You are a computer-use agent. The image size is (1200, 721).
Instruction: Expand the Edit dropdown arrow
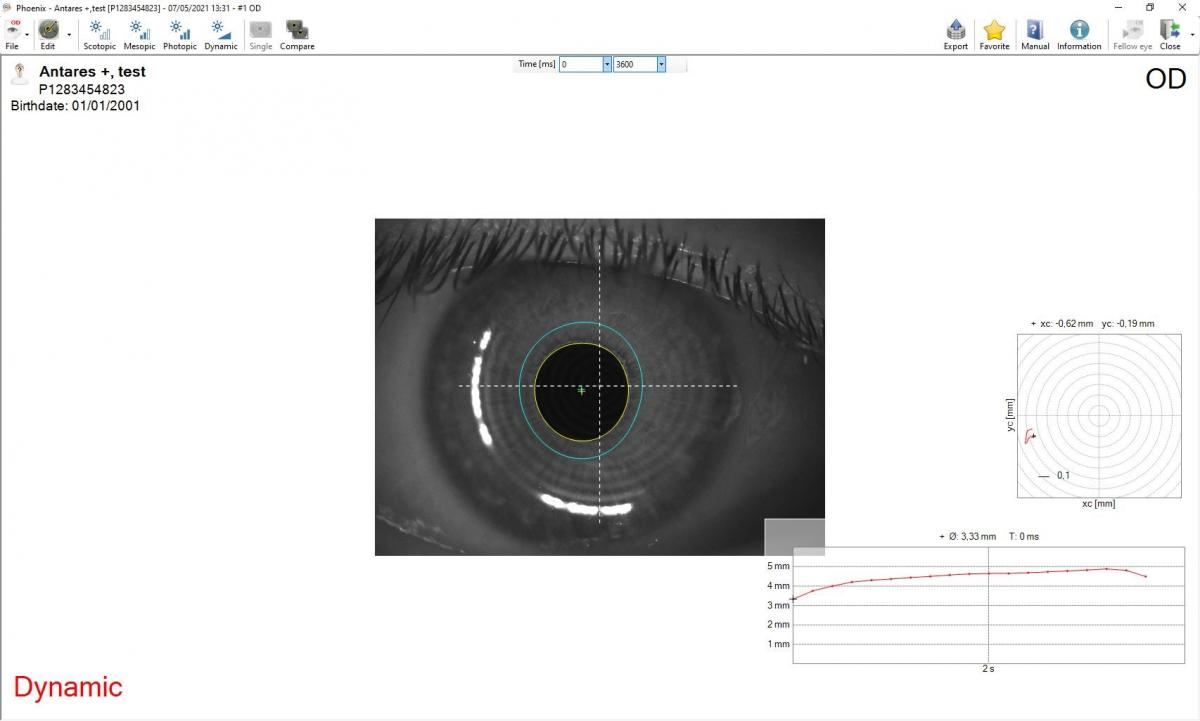[x=69, y=34]
